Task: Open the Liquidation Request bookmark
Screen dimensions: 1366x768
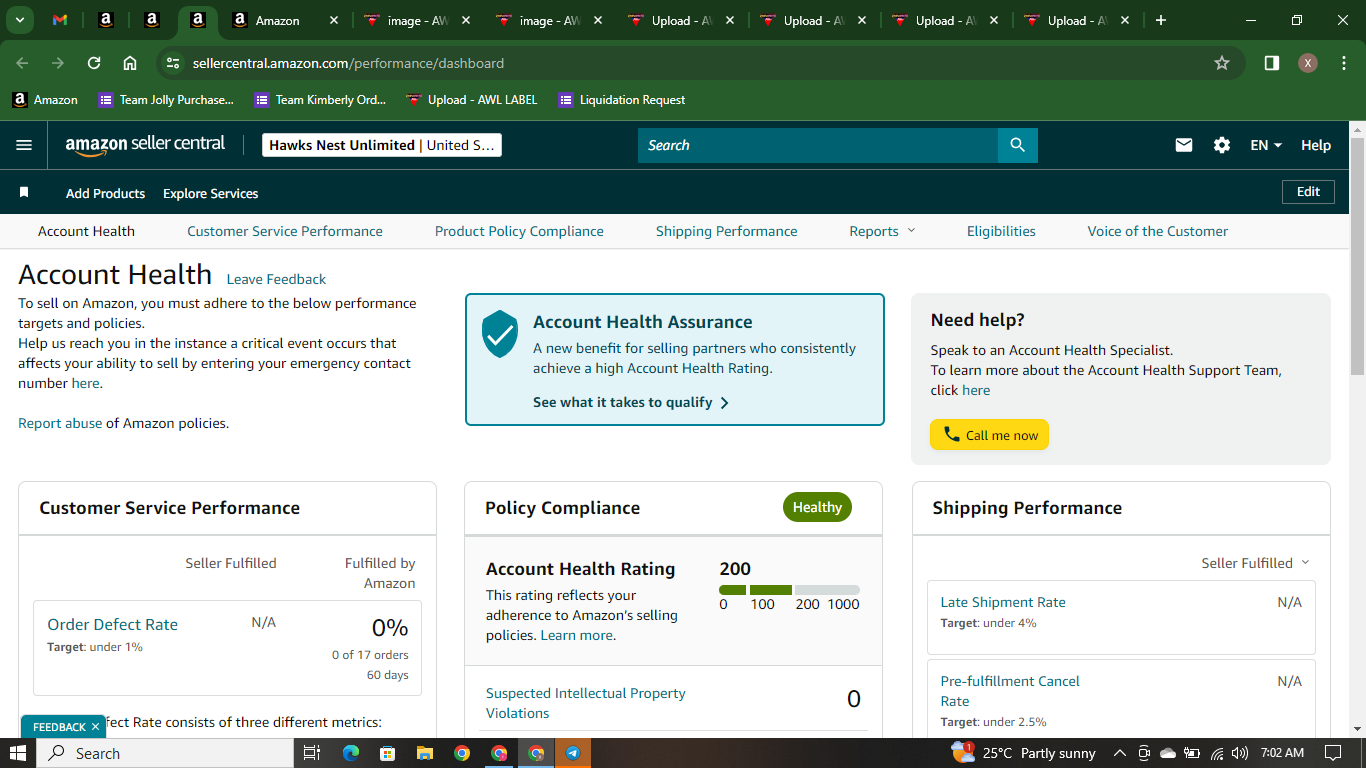Action: [622, 100]
